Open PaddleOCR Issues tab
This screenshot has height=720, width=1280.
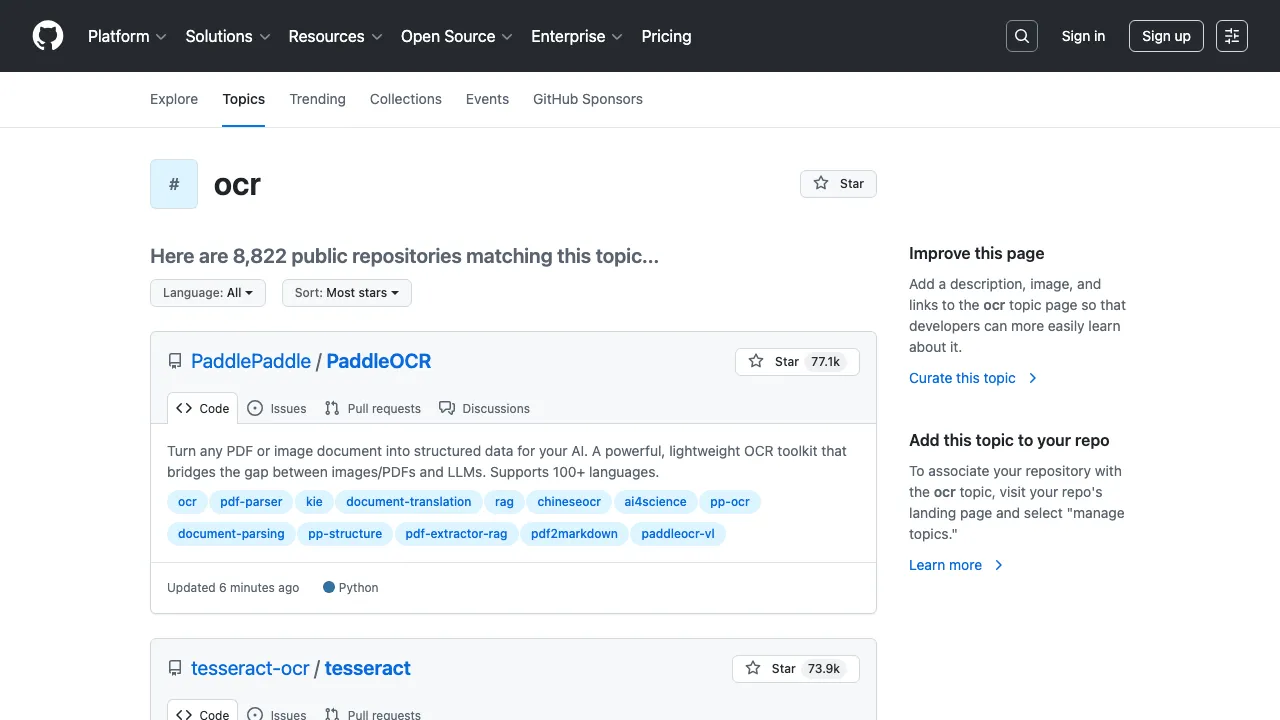[277, 408]
